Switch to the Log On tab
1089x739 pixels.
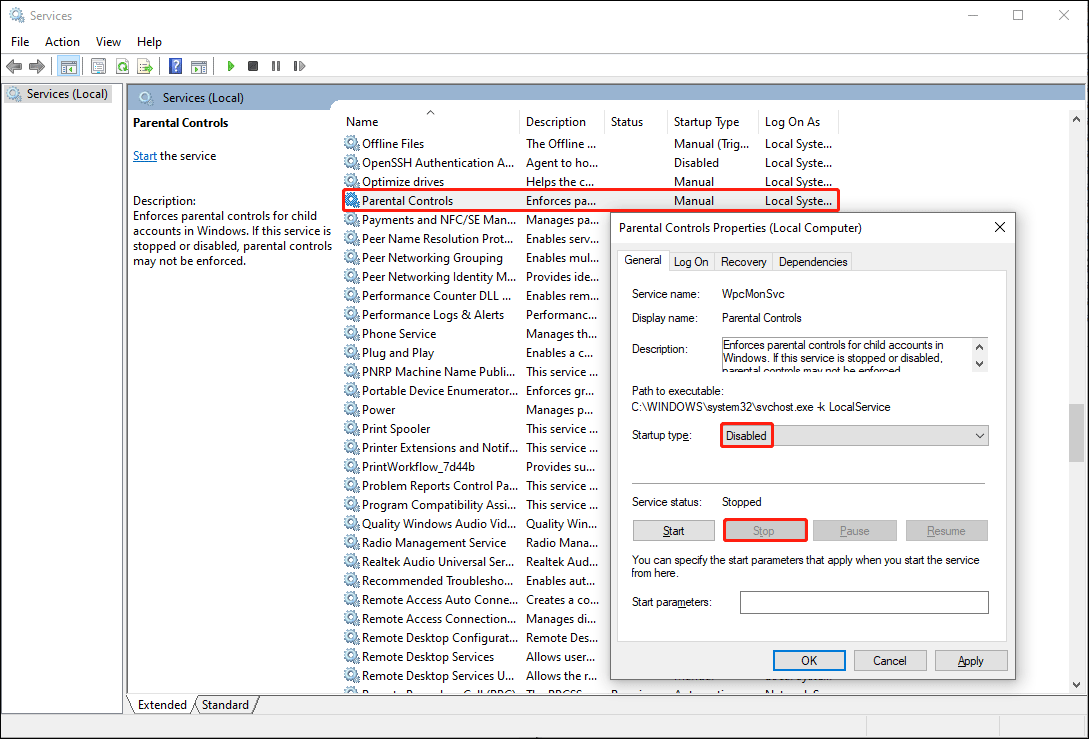pyautogui.click(x=691, y=262)
